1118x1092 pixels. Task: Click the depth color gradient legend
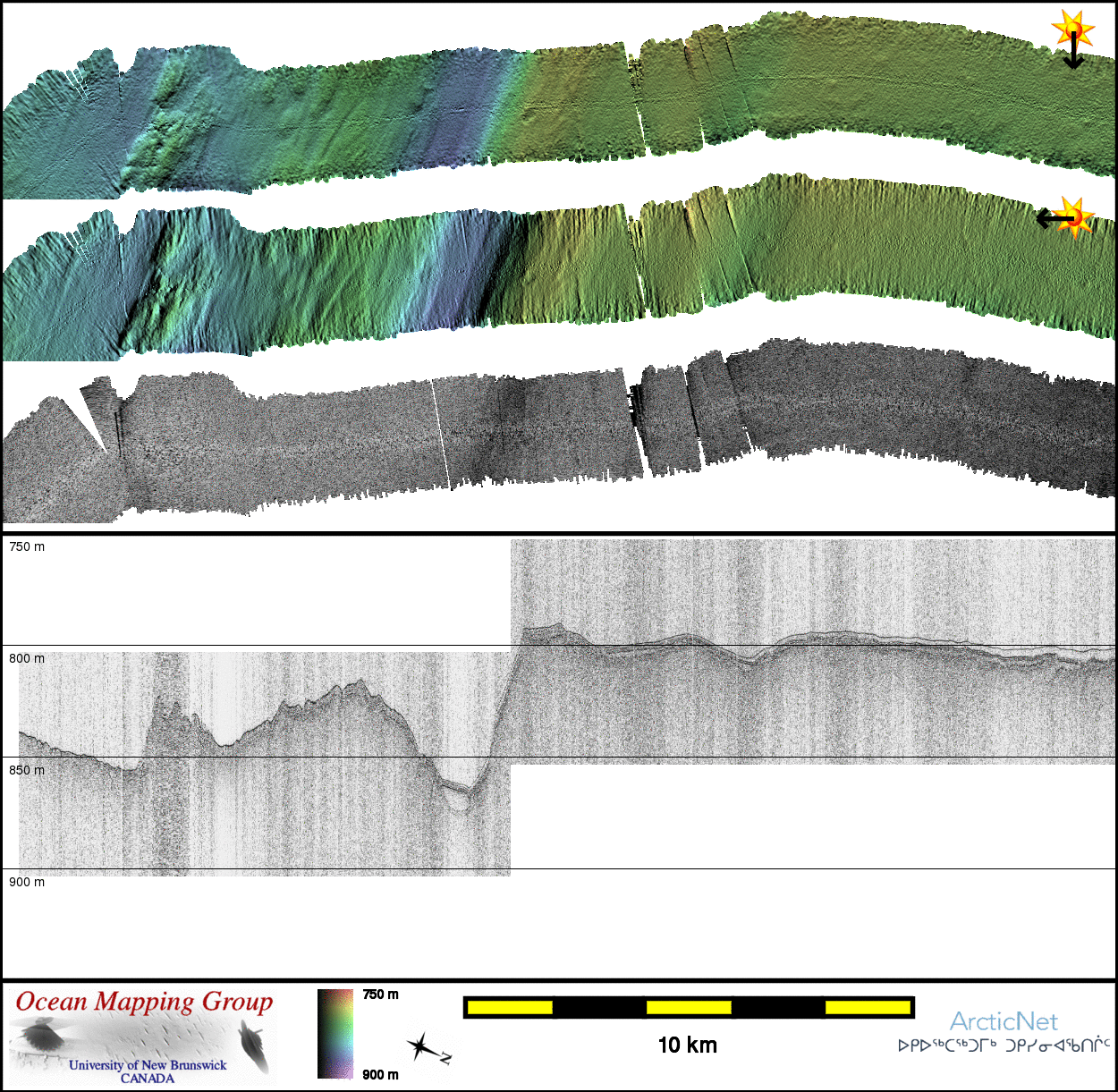335,1034
